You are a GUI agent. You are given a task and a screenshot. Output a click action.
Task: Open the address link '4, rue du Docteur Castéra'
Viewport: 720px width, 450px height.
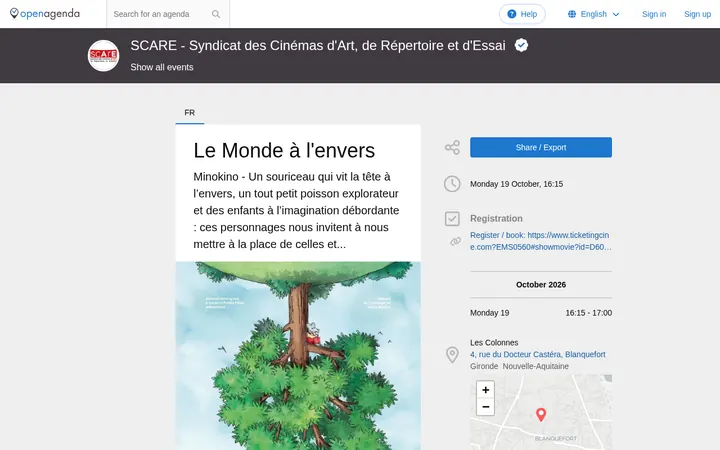(x=537, y=354)
